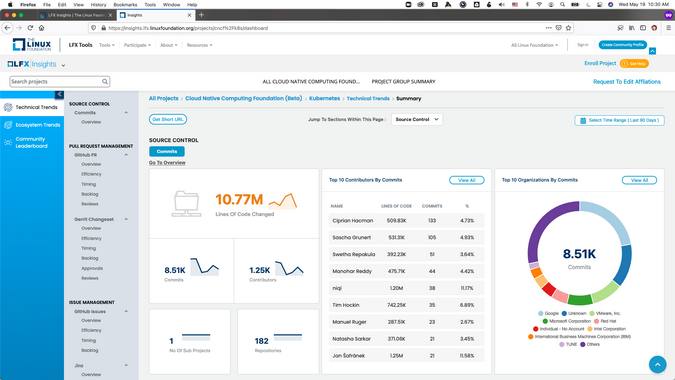Select the PROJECT GROUP SUMMARY tab
675x380 pixels.
pos(403,81)
